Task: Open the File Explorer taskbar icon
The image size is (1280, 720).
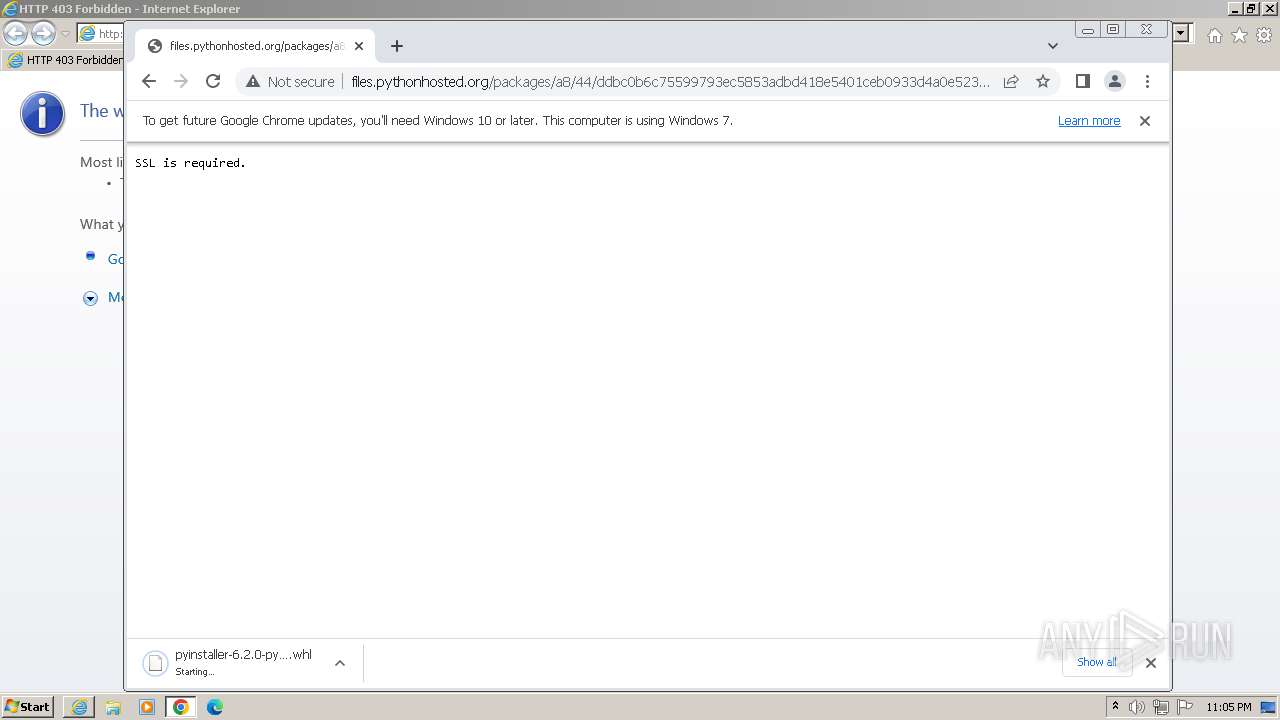Action: [x=113, y=707]
